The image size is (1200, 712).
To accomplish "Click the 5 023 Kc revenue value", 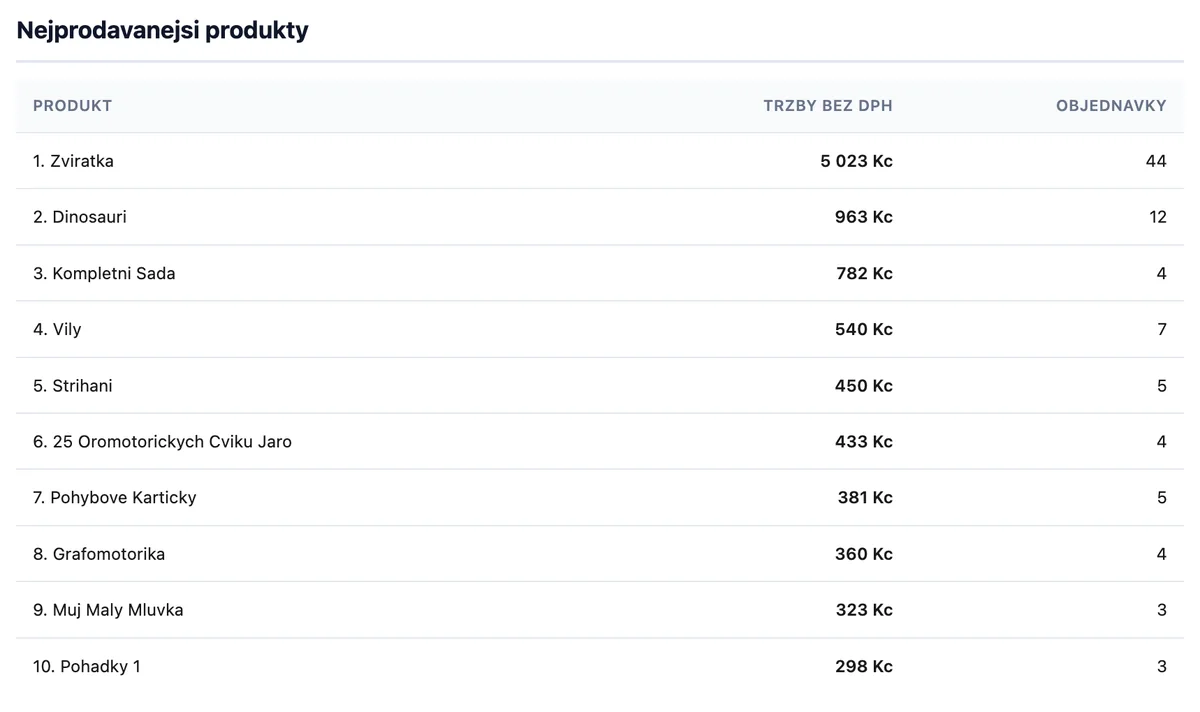I will [x=856, y=161].
